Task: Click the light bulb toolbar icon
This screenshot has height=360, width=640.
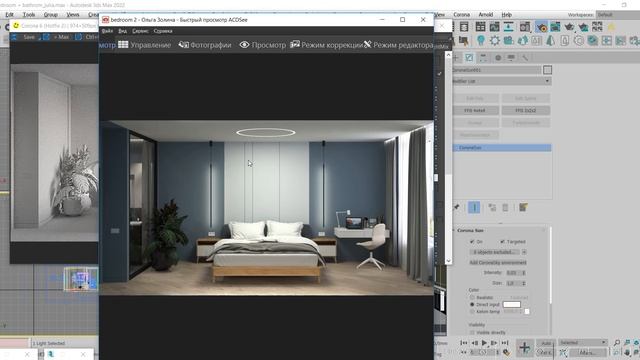Action: [x=481, y=40]
